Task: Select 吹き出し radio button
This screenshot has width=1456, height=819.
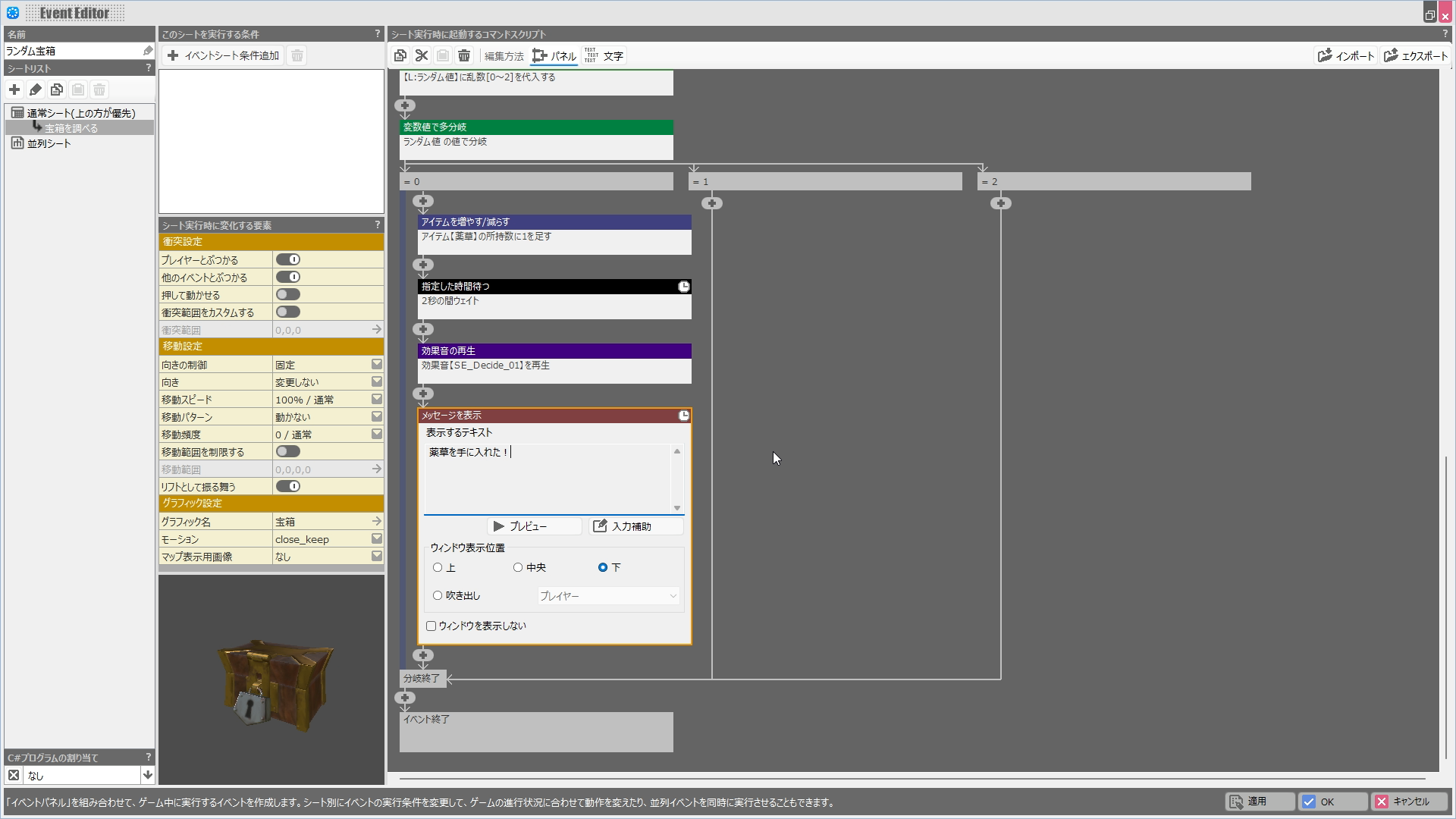Action: pos(438,595)
